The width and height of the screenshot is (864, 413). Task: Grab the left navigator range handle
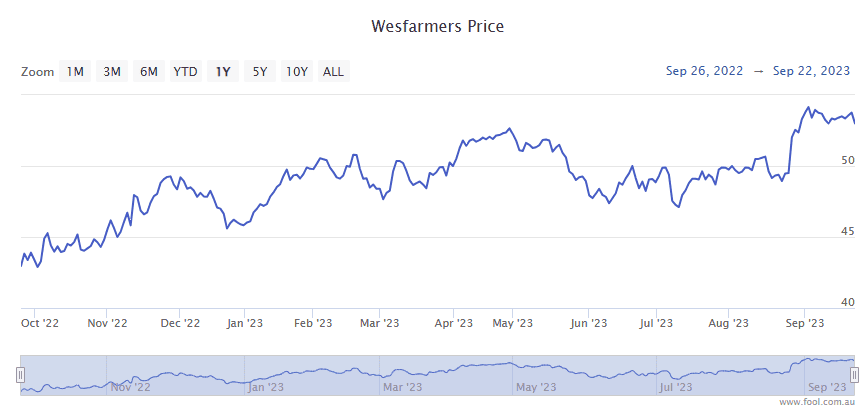point(19,374)
